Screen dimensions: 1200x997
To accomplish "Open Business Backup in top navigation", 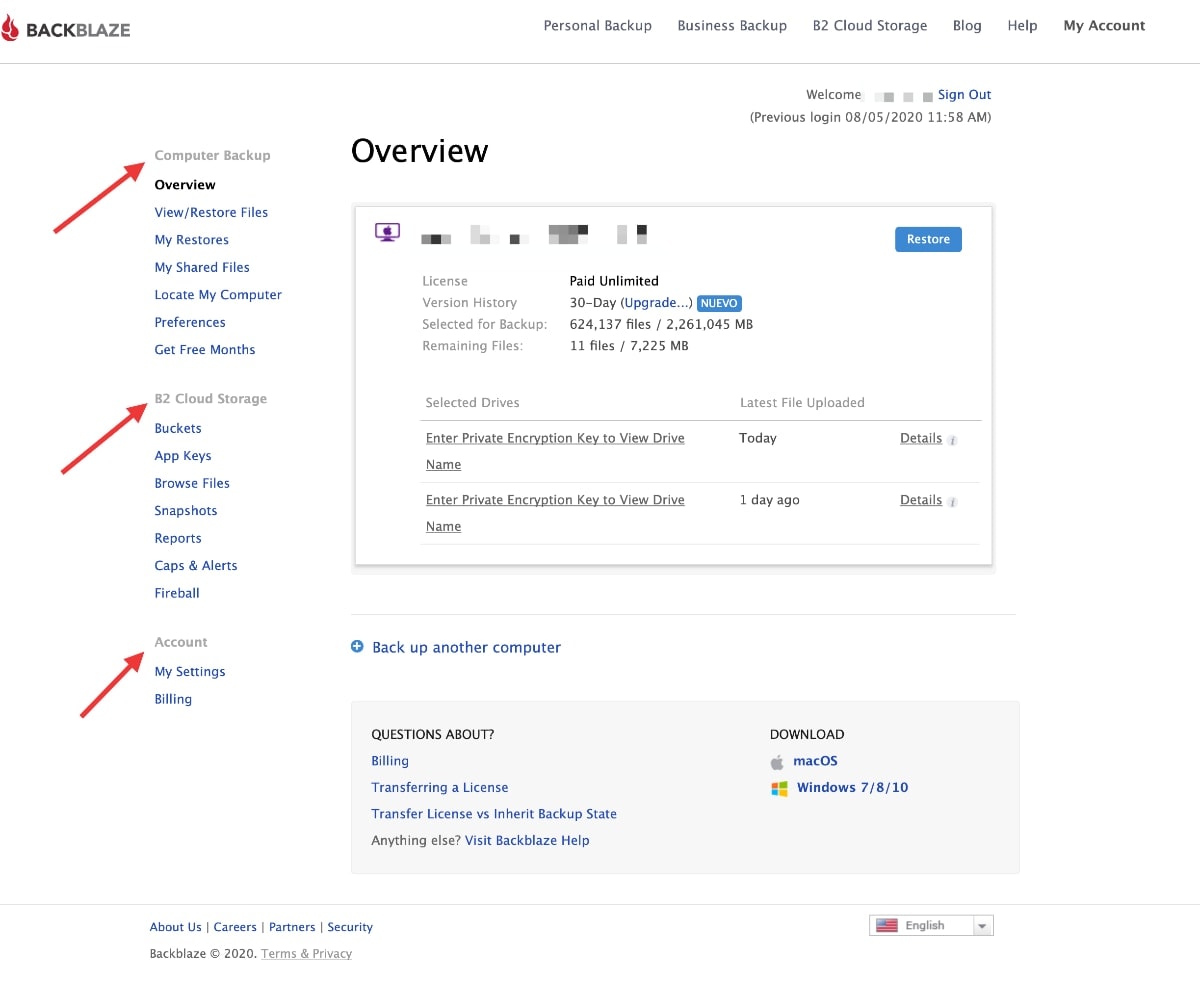I will coord(732,26).
